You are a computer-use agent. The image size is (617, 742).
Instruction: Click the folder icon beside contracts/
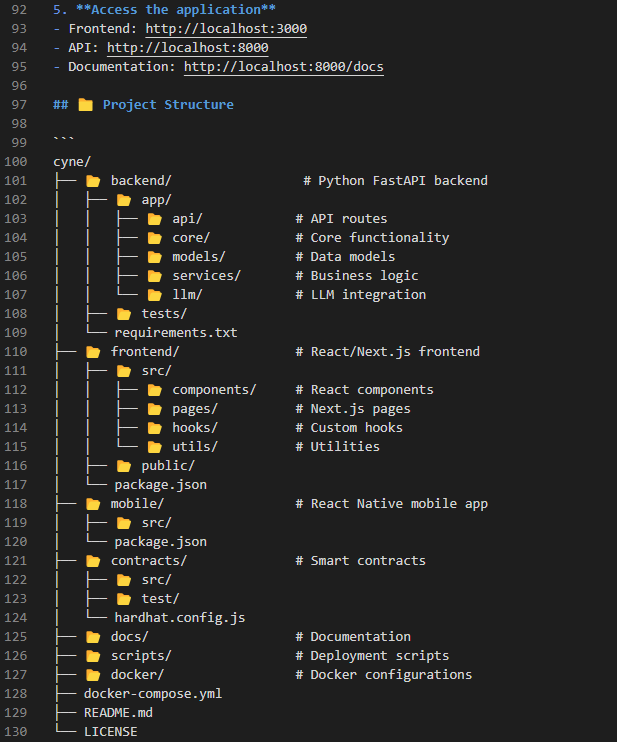(x=93, y=561)
